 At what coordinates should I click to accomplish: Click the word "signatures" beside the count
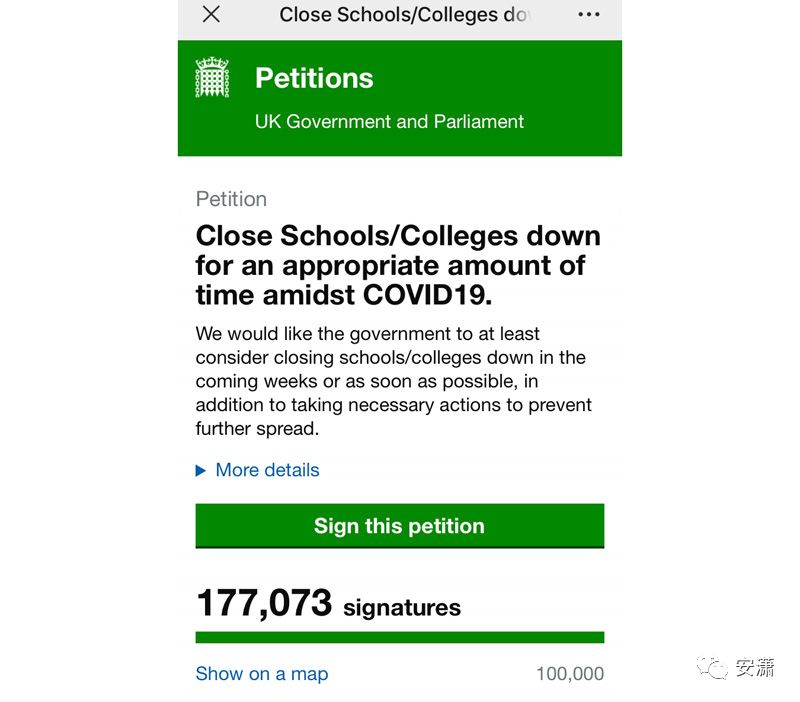pyautogui.click(x=402, y=608)
